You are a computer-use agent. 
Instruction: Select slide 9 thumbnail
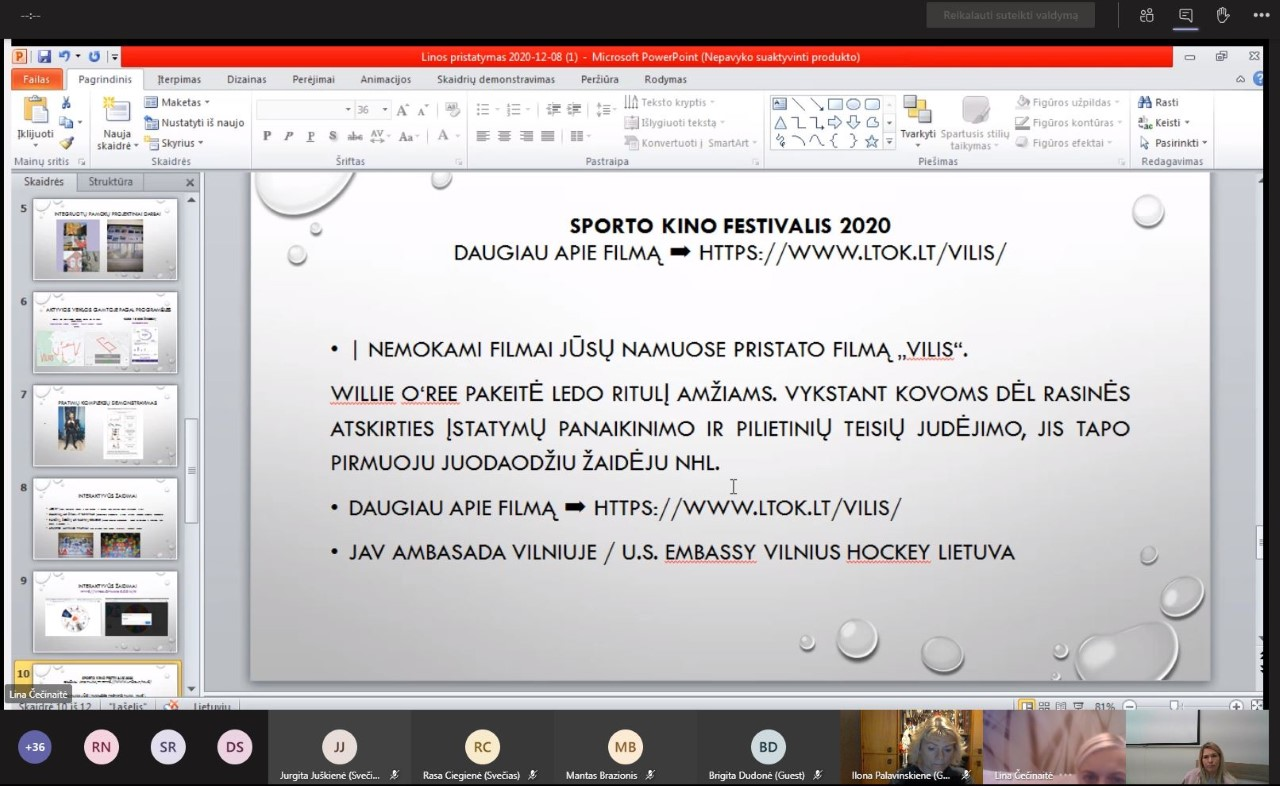[x=105, y=612]
